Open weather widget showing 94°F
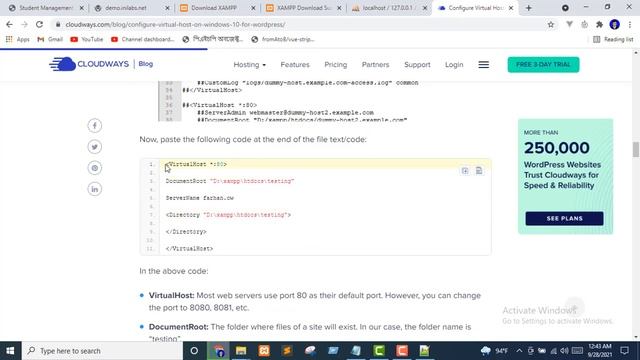The image size is (640, 360). [x=494, y=351]
